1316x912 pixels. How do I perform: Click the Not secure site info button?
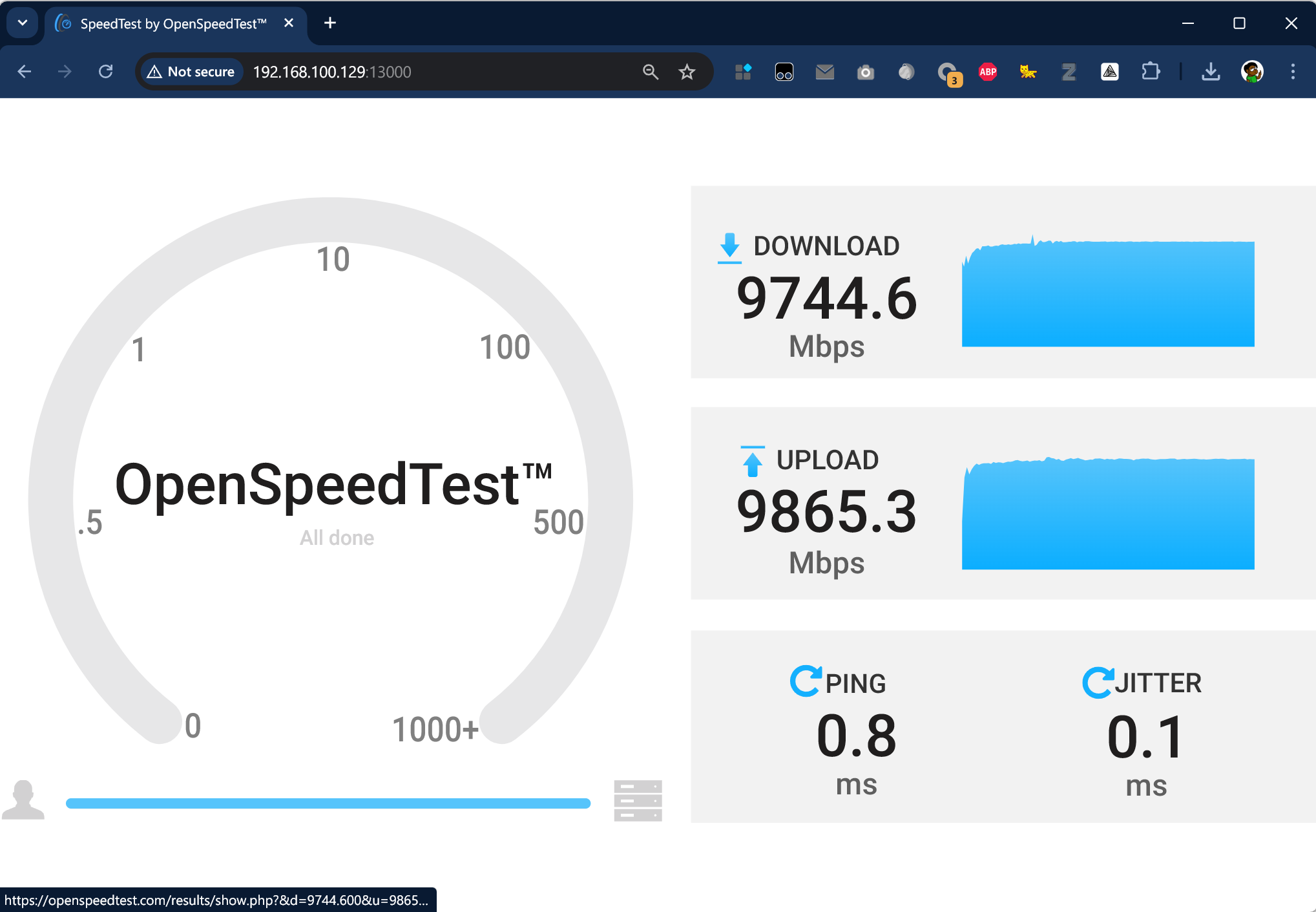pos(191,72)
